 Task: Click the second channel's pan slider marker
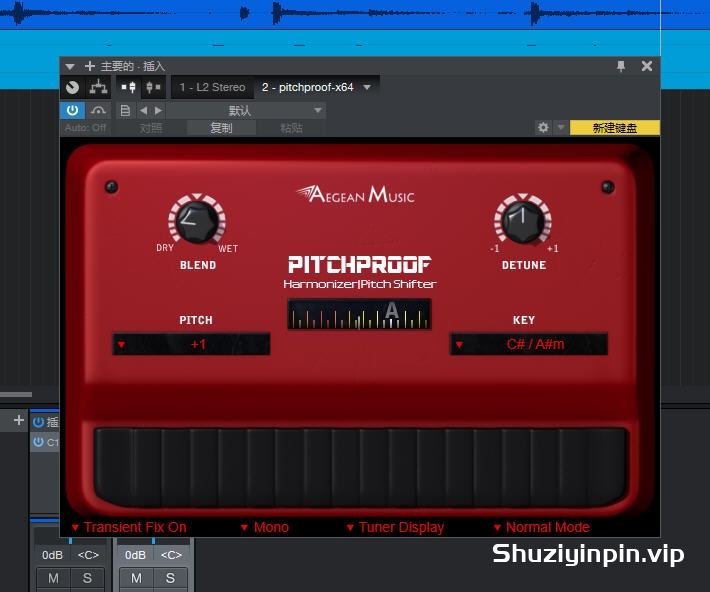pyautogui.click(x=154, y=541)
